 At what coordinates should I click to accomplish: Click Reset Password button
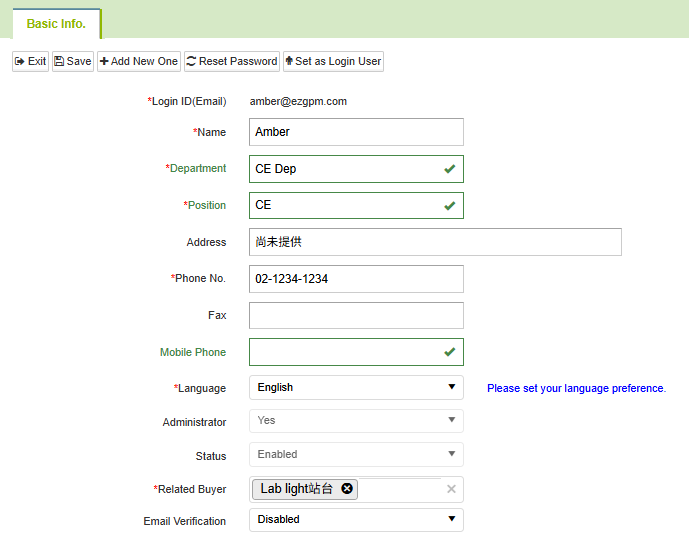coord(232,61)
